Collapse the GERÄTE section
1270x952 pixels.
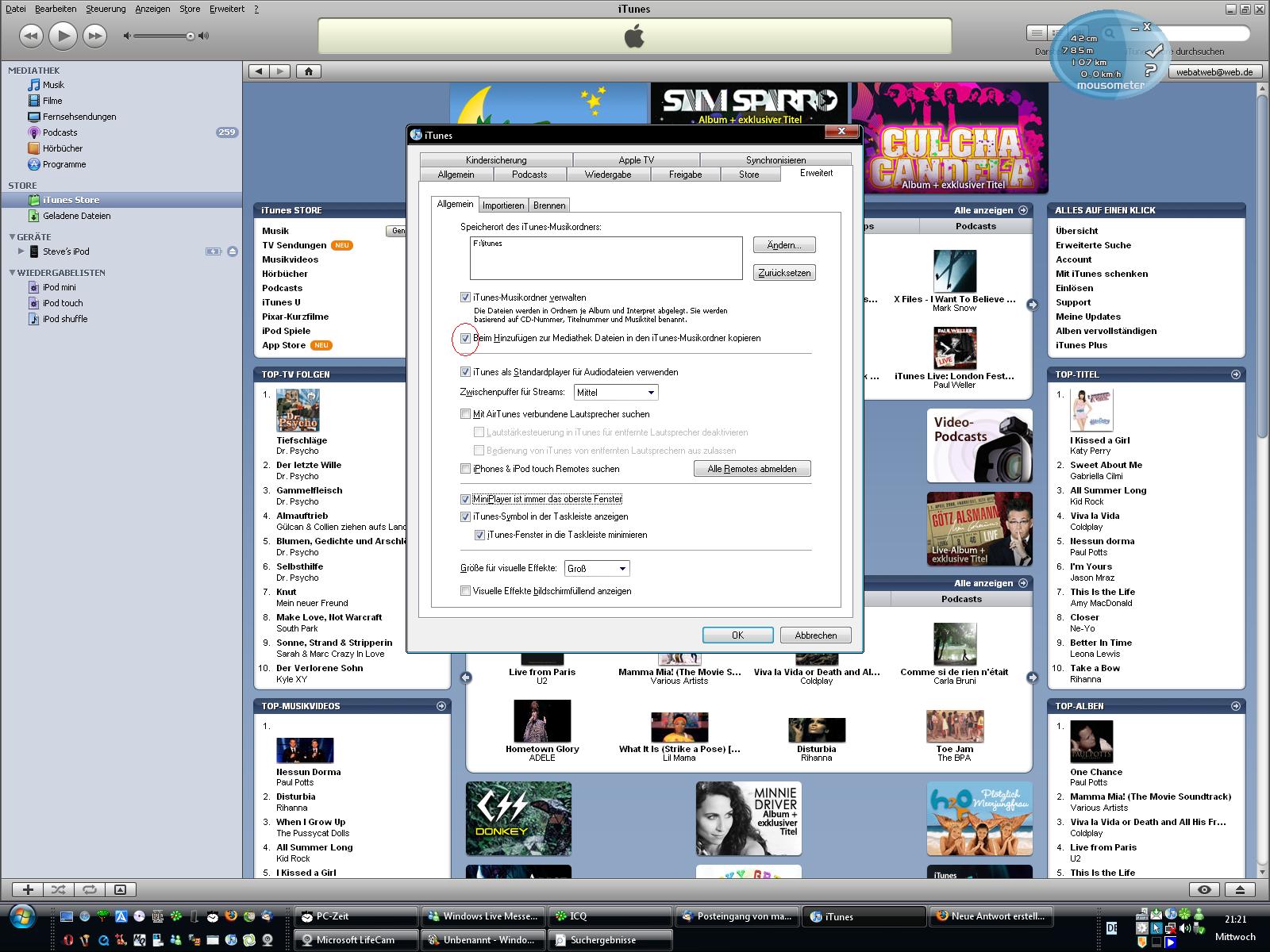(x=12, y=236)
